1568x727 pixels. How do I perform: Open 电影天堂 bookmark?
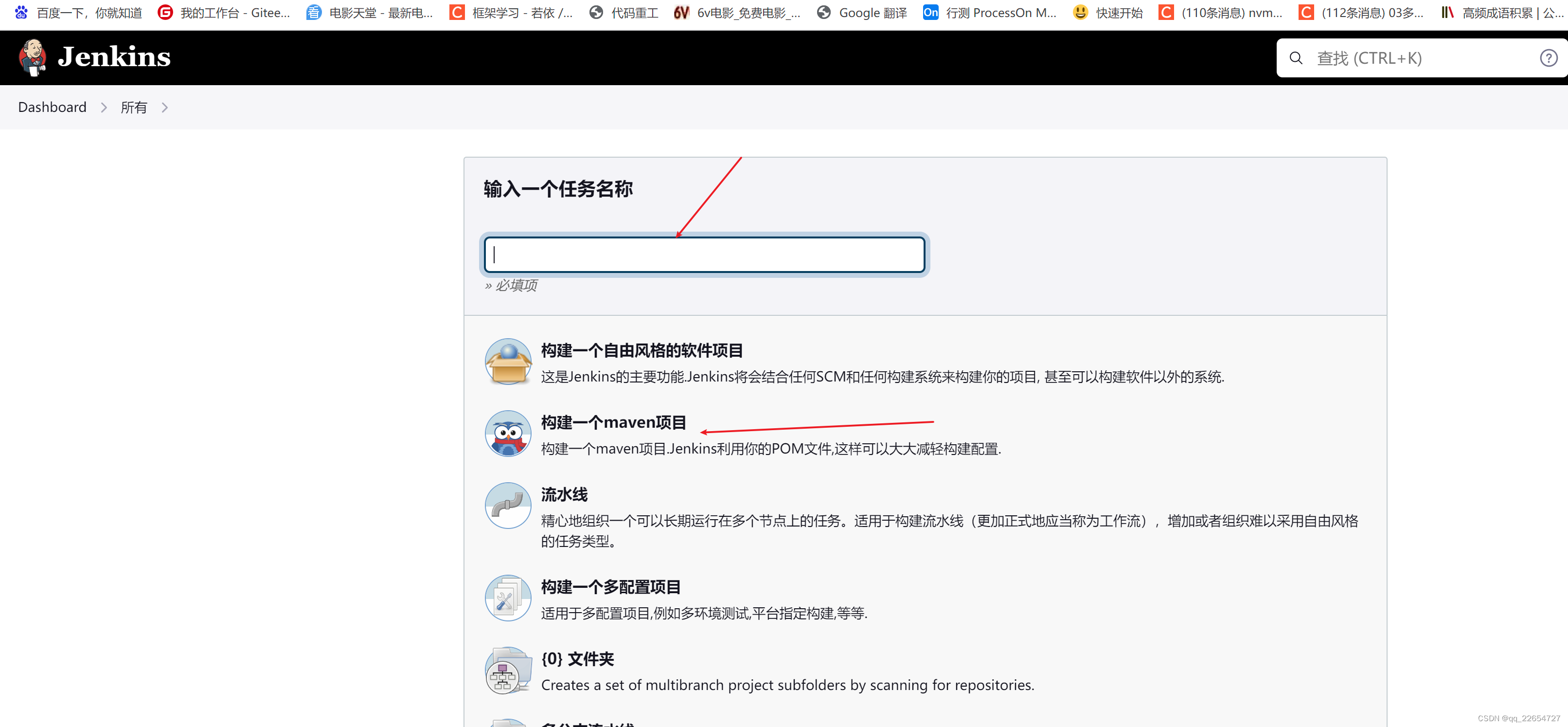(370, 13)
